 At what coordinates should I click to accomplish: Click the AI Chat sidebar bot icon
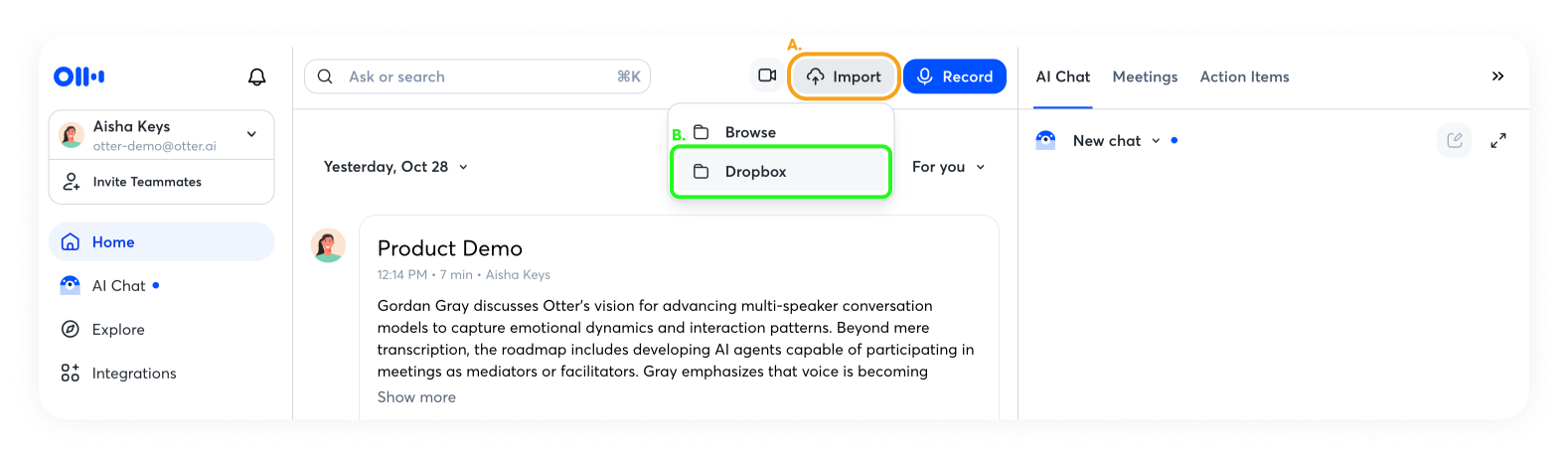[x=71, y=285]
